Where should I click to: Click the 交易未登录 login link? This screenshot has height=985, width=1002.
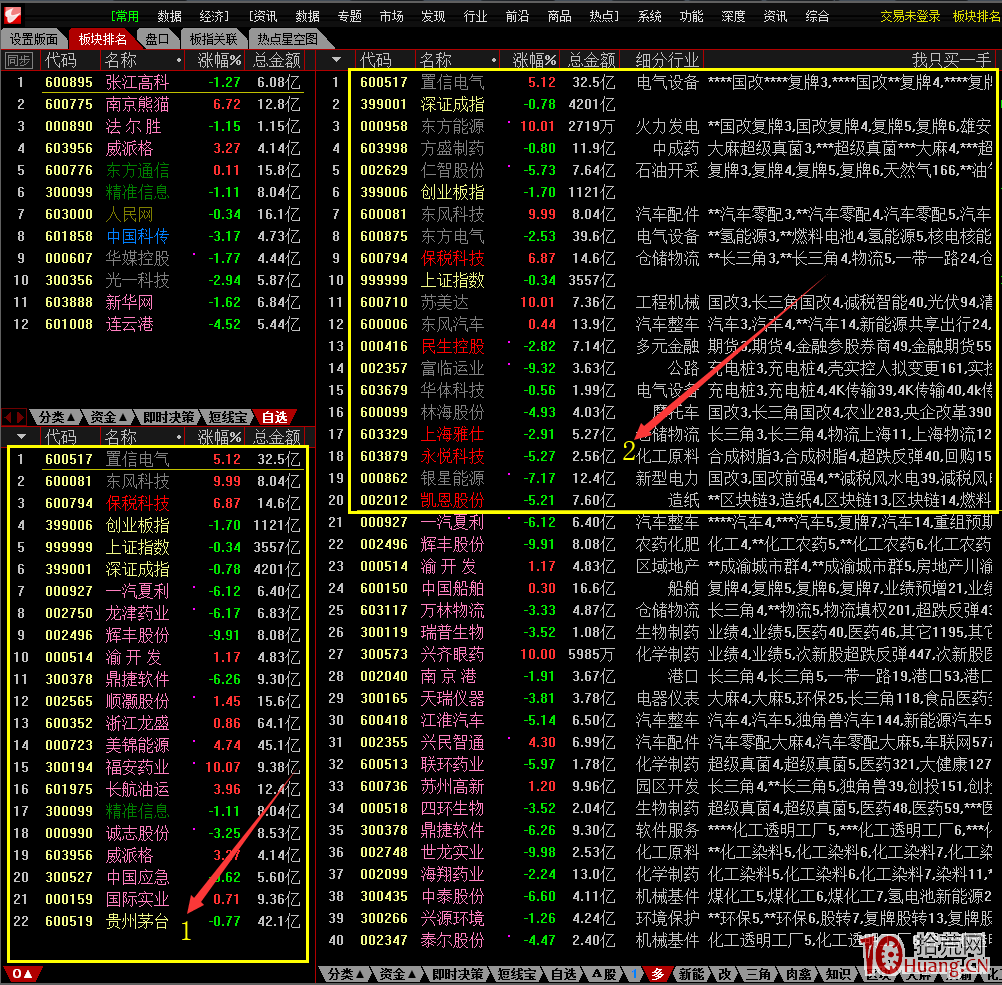click(x=910, y=16)
